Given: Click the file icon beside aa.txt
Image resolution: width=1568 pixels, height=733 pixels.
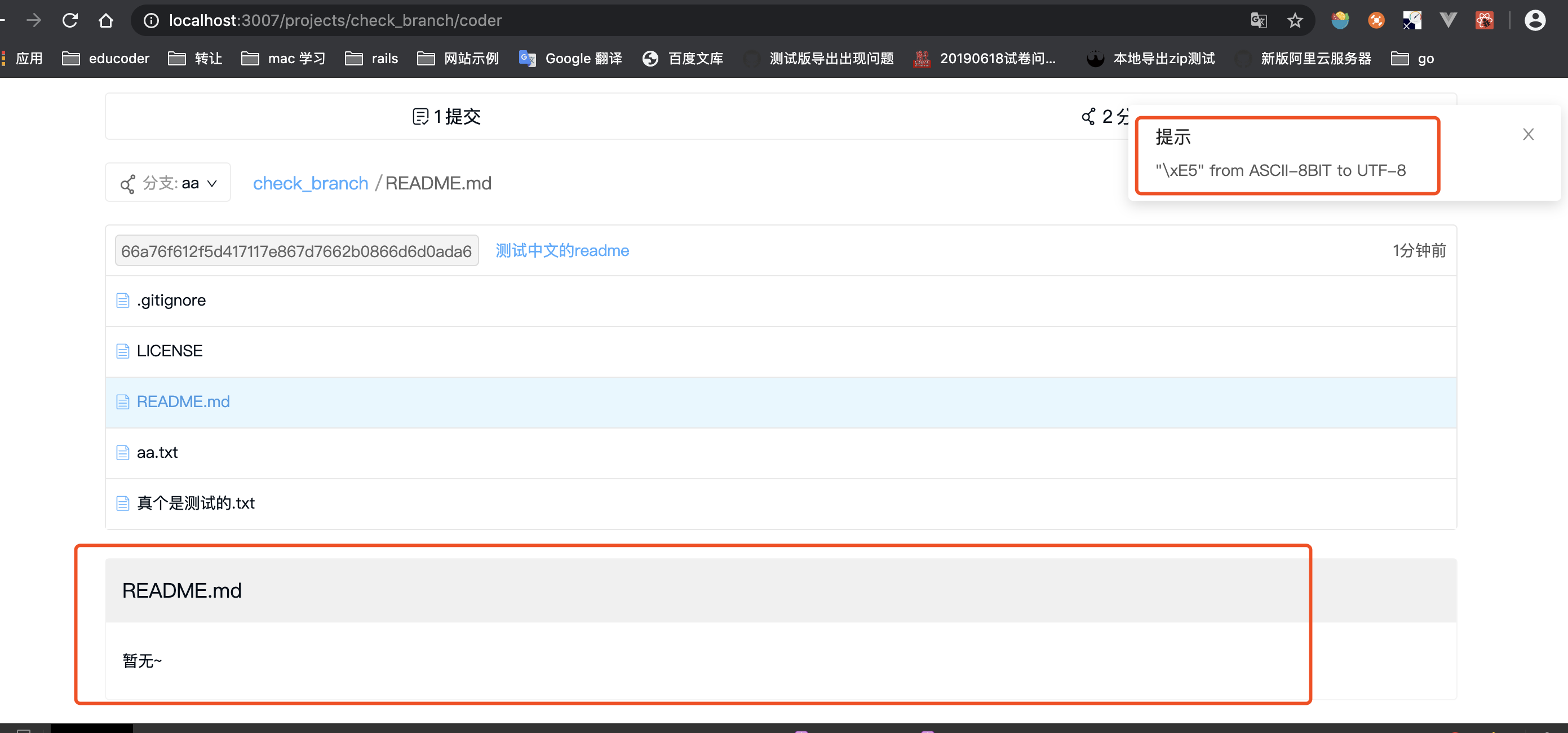Looking at the screenshot, I should point(122,452).
